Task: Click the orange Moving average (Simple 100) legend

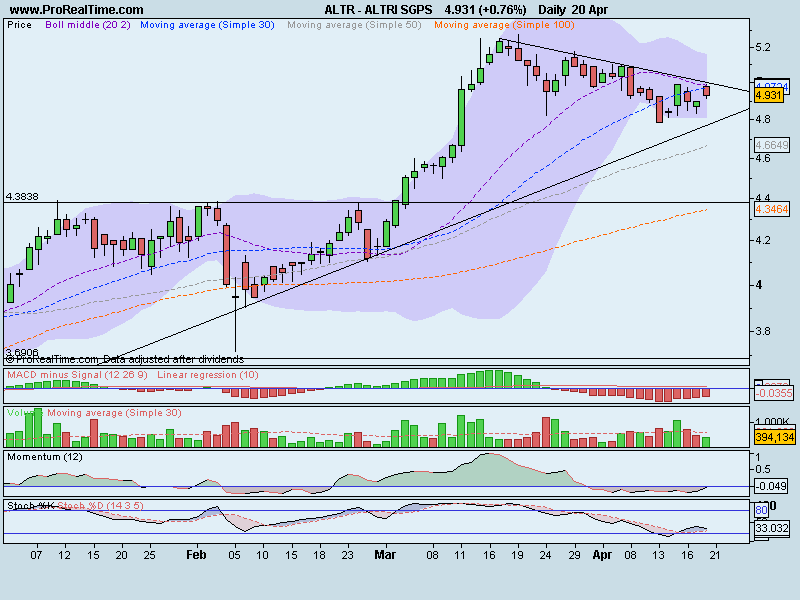Action: tap(504, 24)
